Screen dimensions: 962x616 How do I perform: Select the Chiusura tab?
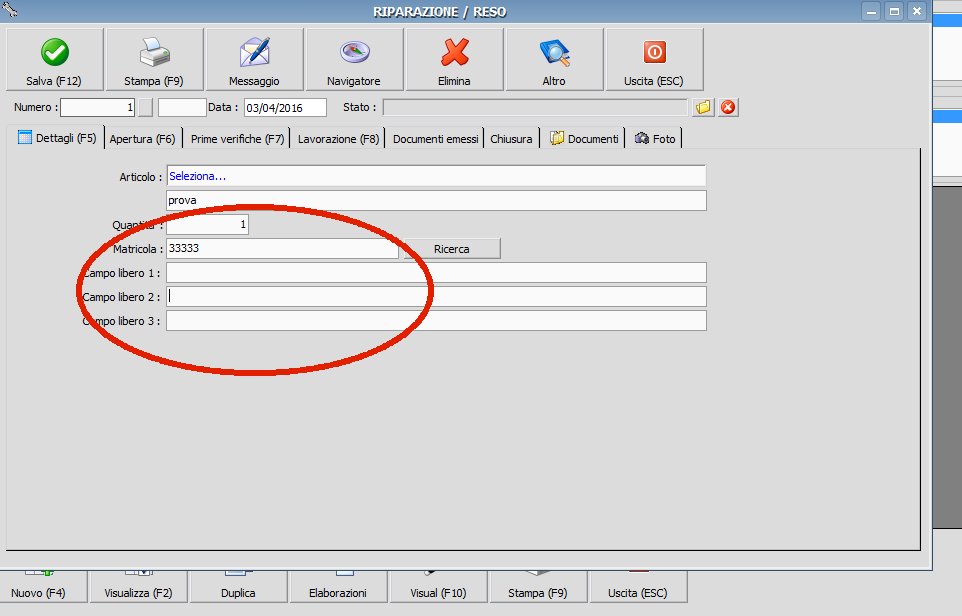pos(511,139)
